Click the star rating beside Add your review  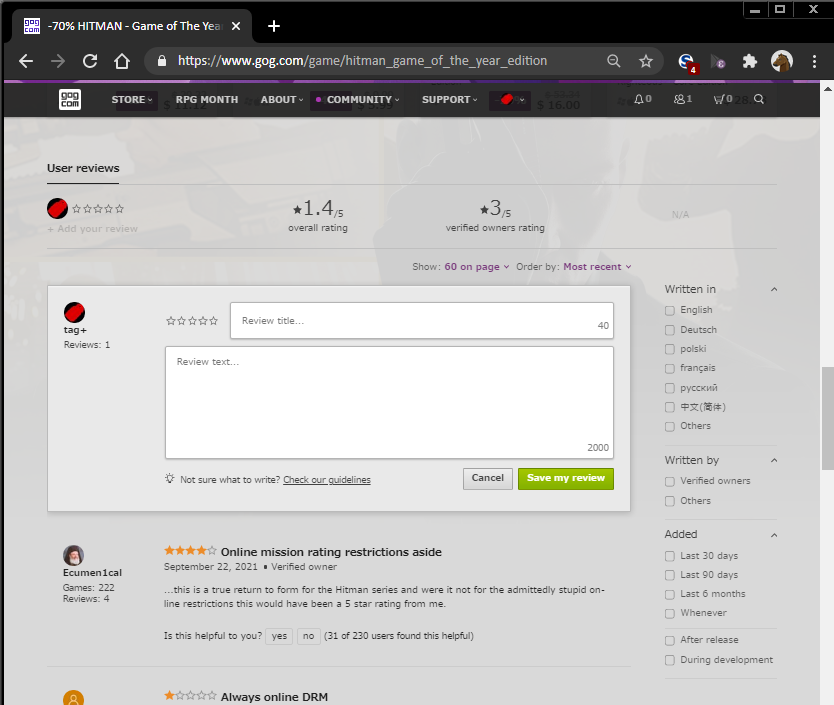(x=98, y=209)
